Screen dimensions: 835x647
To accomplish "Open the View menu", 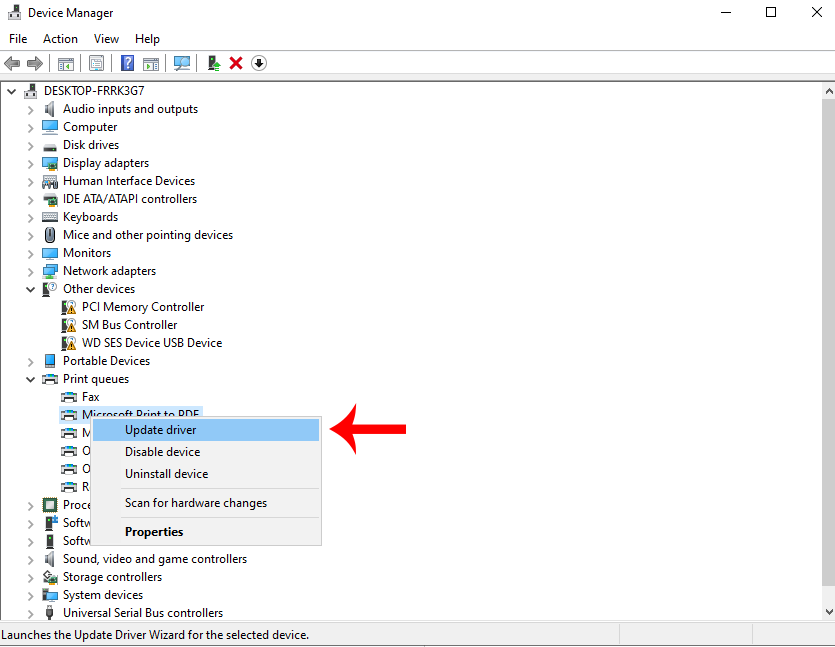I will (x=106, y=39).
